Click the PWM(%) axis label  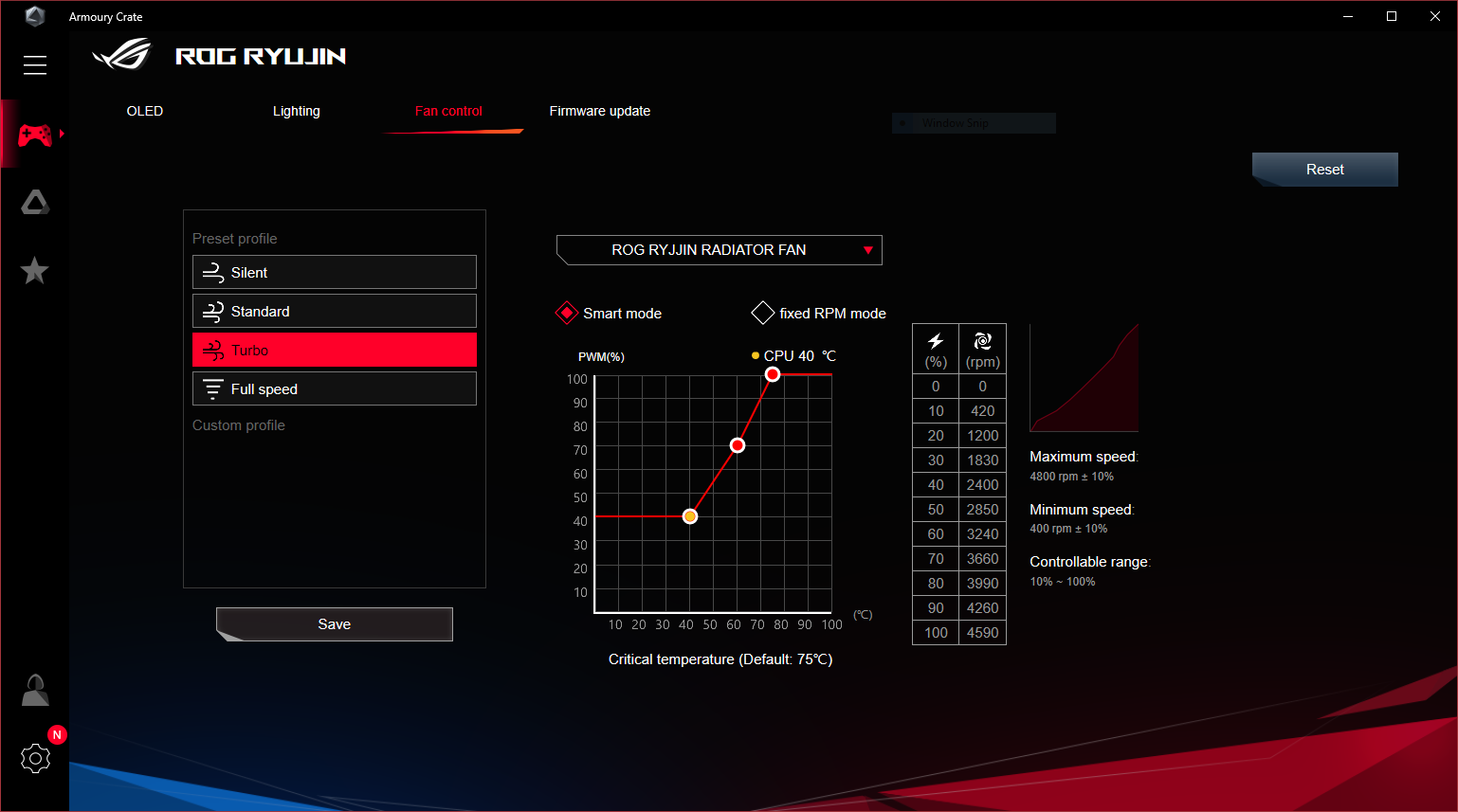click(601, 357)
